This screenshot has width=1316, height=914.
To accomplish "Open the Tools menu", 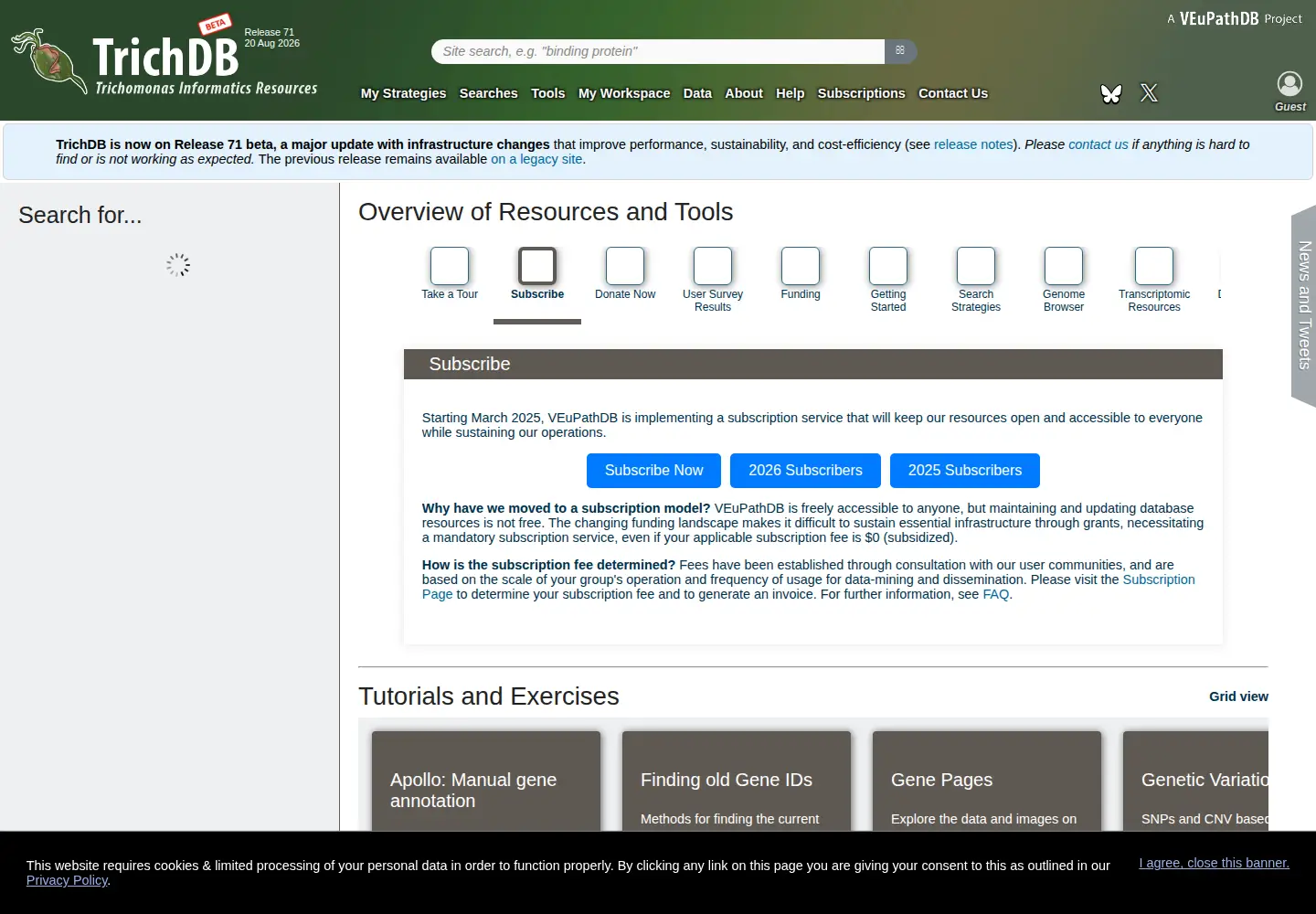I will click(547, 93).
